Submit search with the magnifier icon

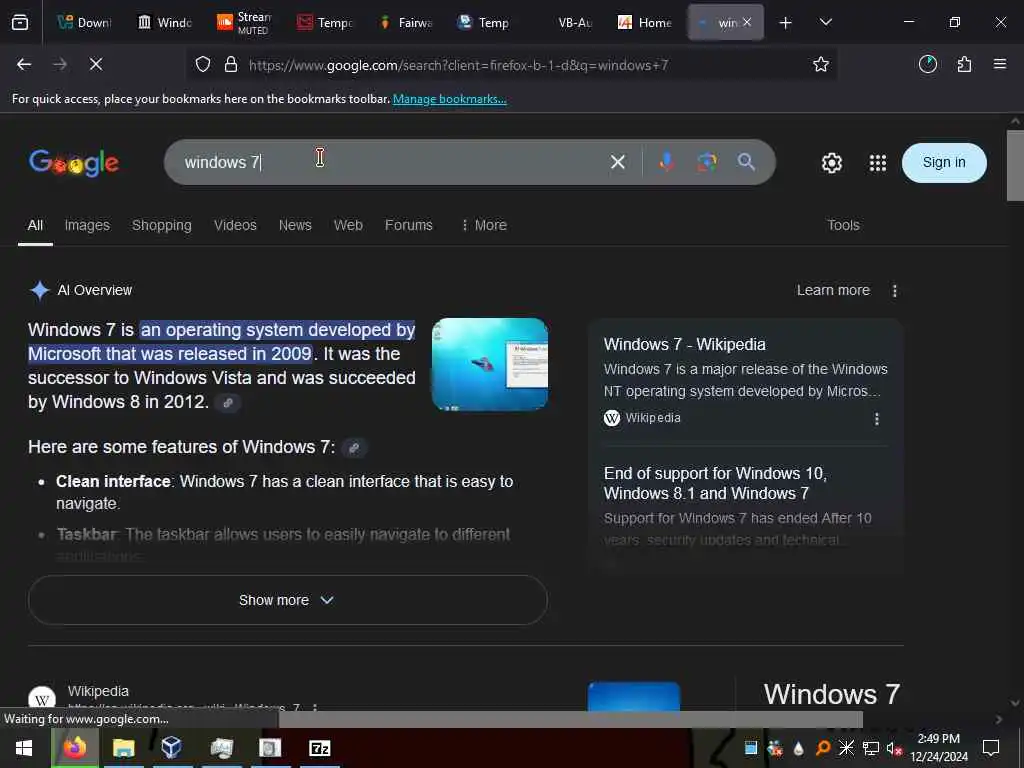coord(746,162)
